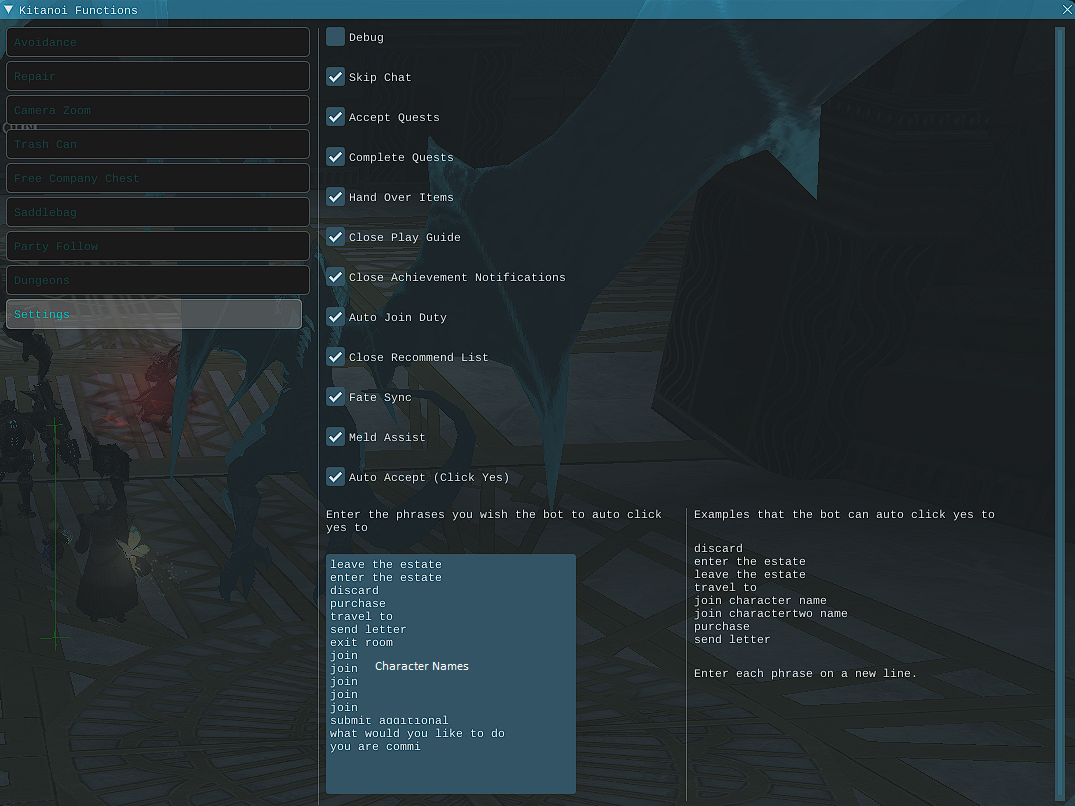The width and height of the screenshot is (1075, 806).
Task: Turn off Hand Over Items
Action: pyautogui.click(x=336, y=197)
